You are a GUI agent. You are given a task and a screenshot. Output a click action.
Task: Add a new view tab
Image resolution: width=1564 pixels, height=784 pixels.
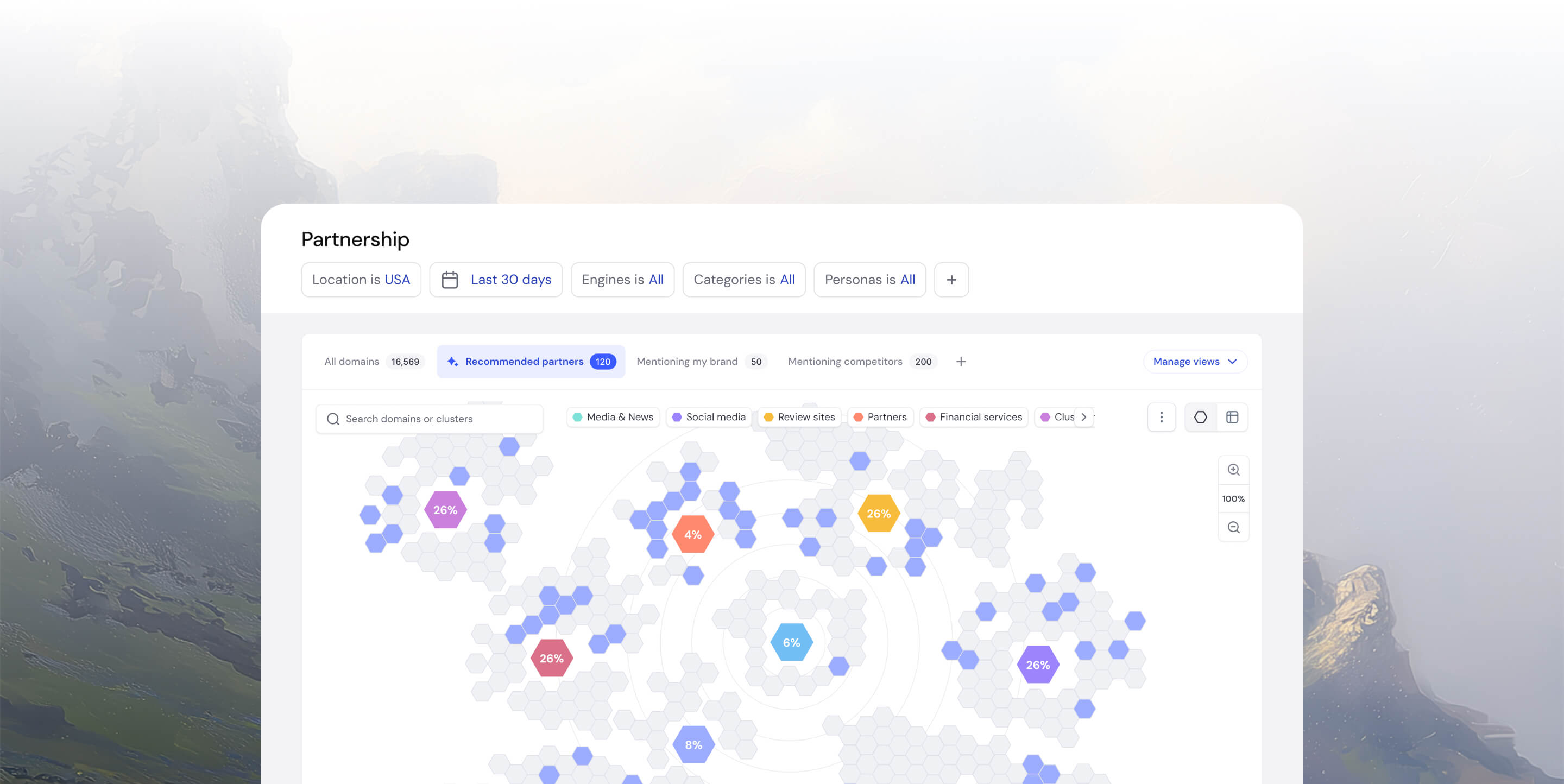click(x=961, y=361)
